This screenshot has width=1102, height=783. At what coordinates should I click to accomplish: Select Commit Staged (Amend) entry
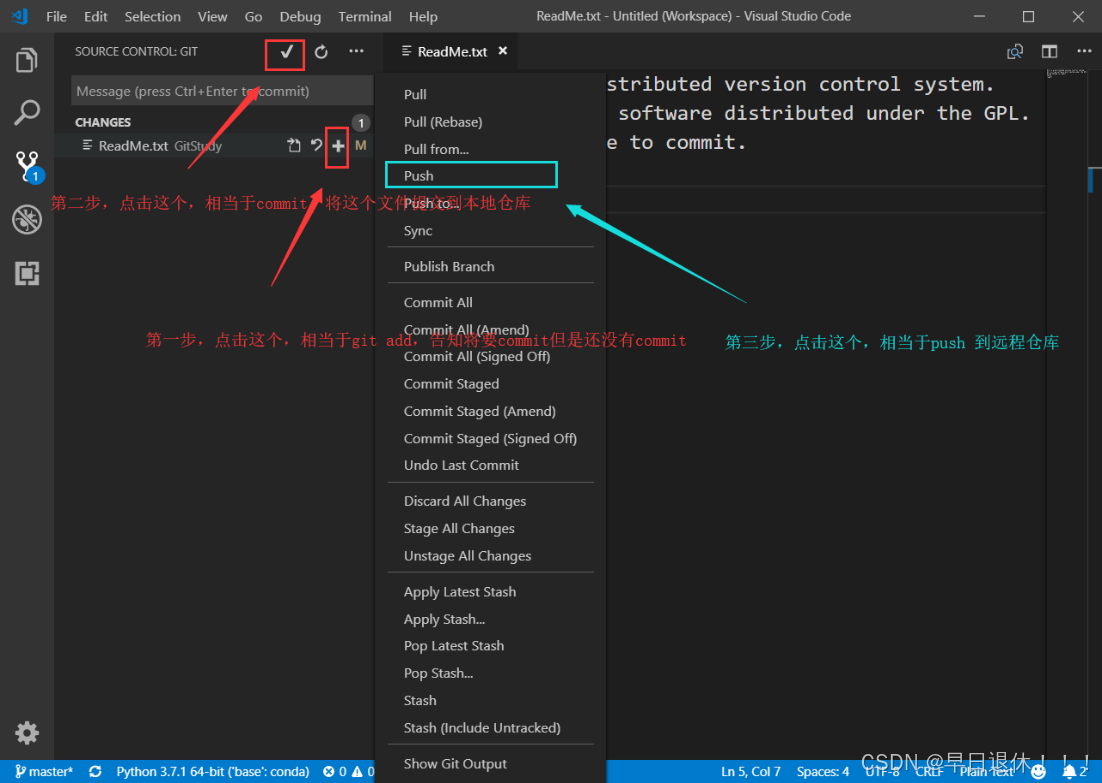click(491, 411)
